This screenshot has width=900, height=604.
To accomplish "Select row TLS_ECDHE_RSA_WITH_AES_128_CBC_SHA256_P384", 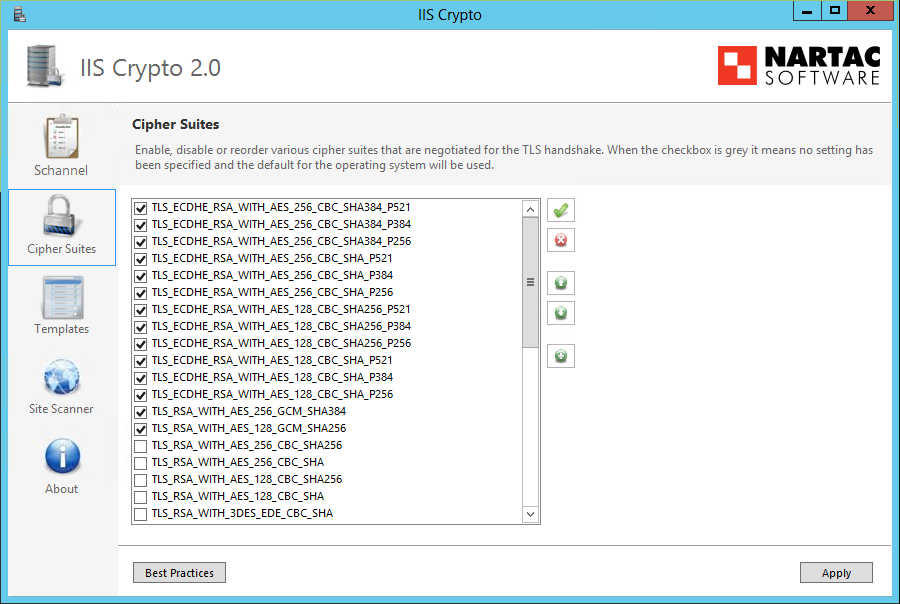I will pos(327,327).
